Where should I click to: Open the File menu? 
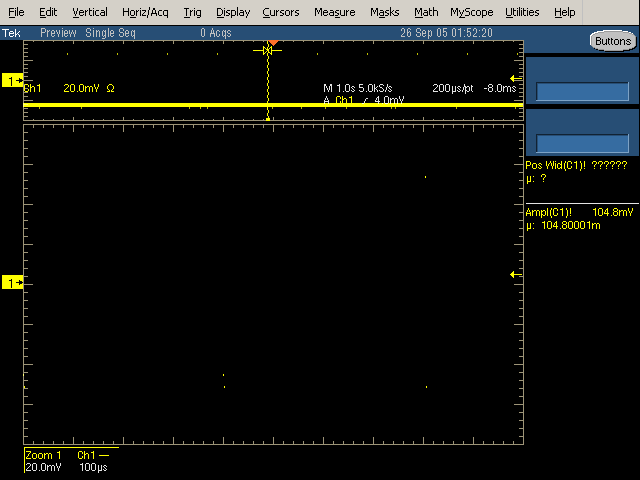[16, 12]
